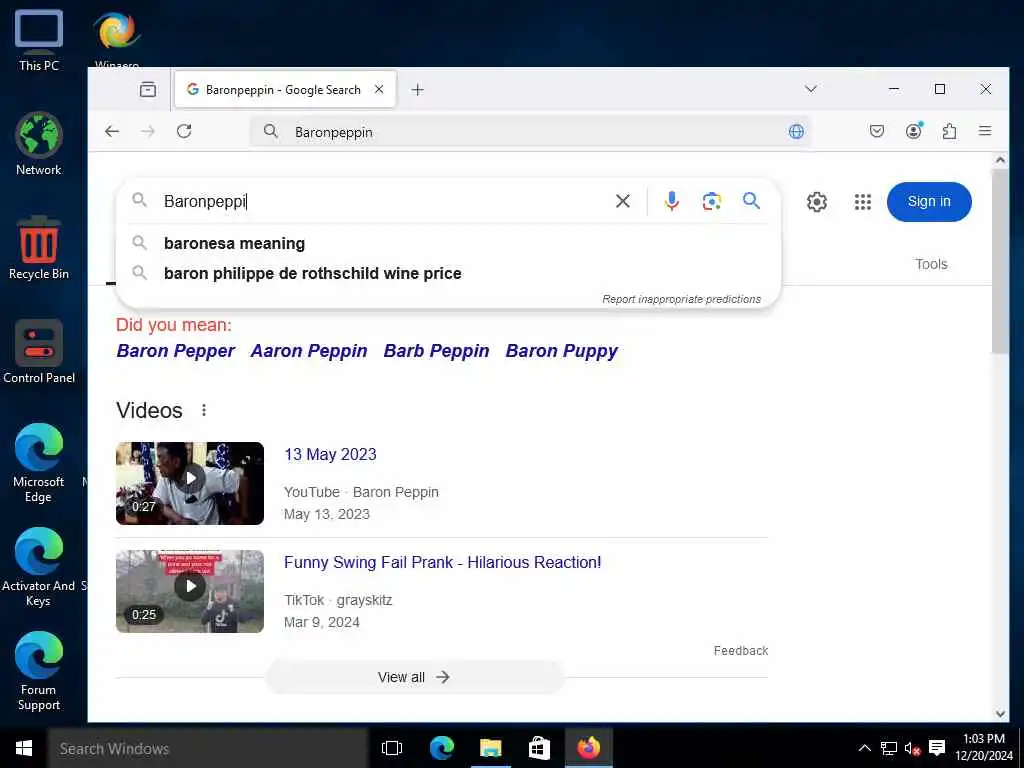Open This PC desktop icon
This screenshot has height=768, width=1024.
pos(39,41)
